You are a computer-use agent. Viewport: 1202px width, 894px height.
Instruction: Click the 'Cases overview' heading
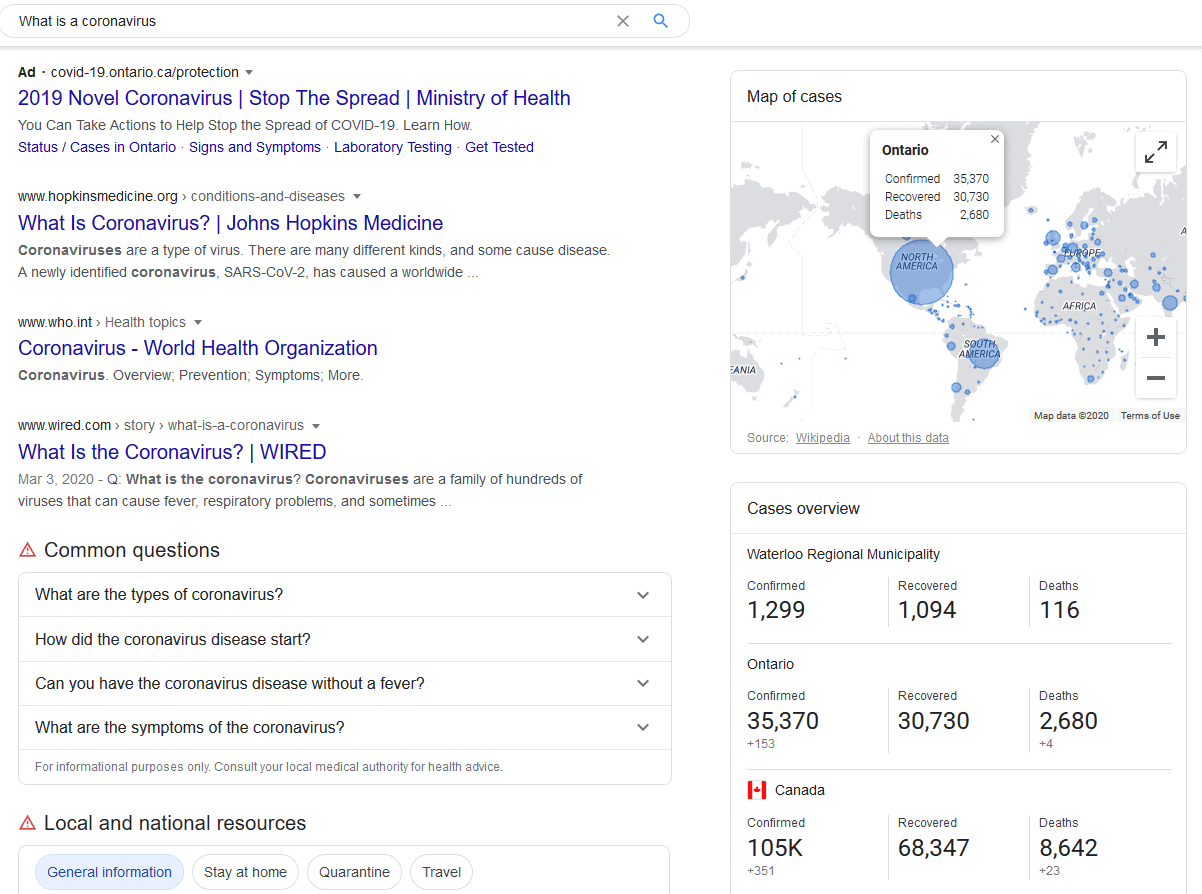803,509
